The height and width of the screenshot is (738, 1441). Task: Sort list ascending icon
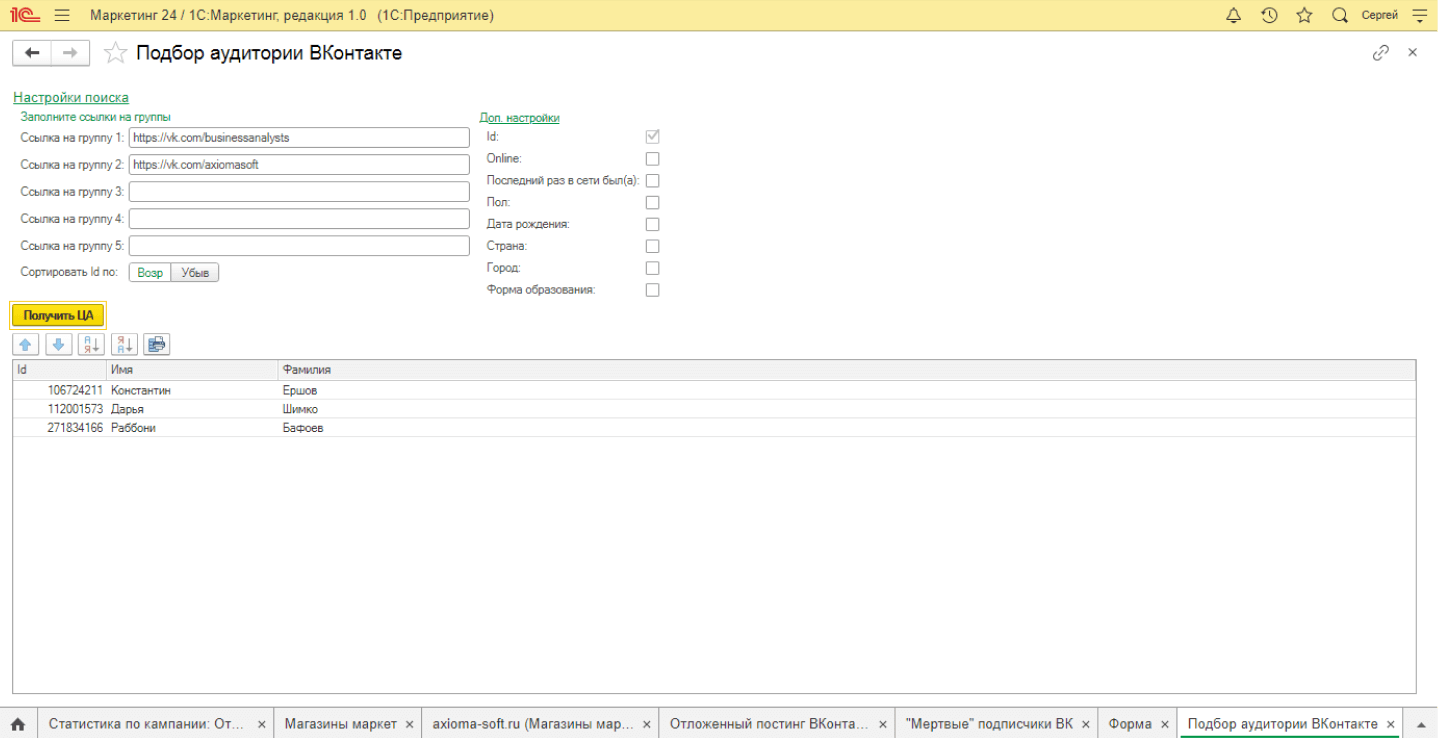[91, 344]
